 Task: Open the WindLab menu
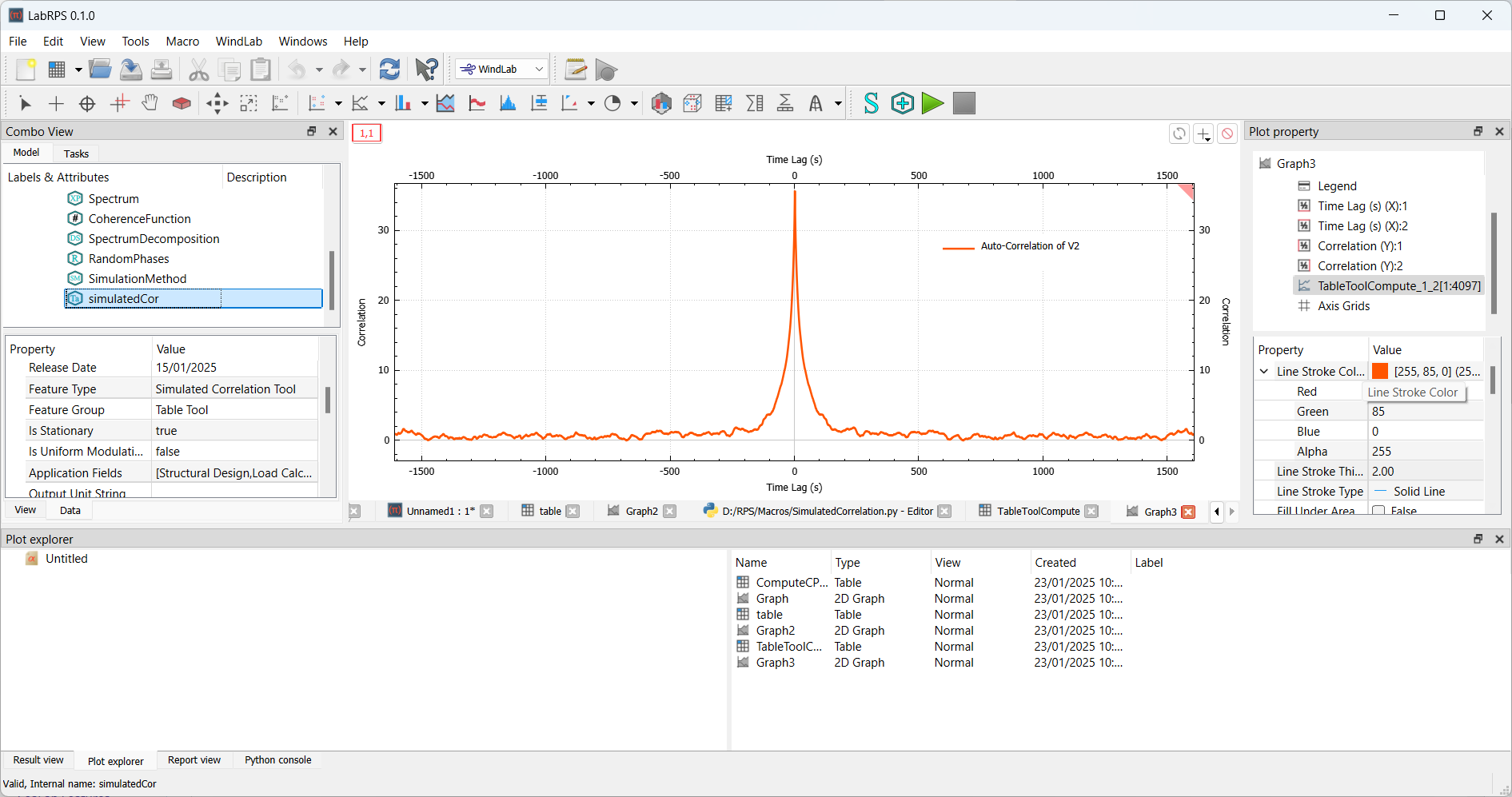238,42
